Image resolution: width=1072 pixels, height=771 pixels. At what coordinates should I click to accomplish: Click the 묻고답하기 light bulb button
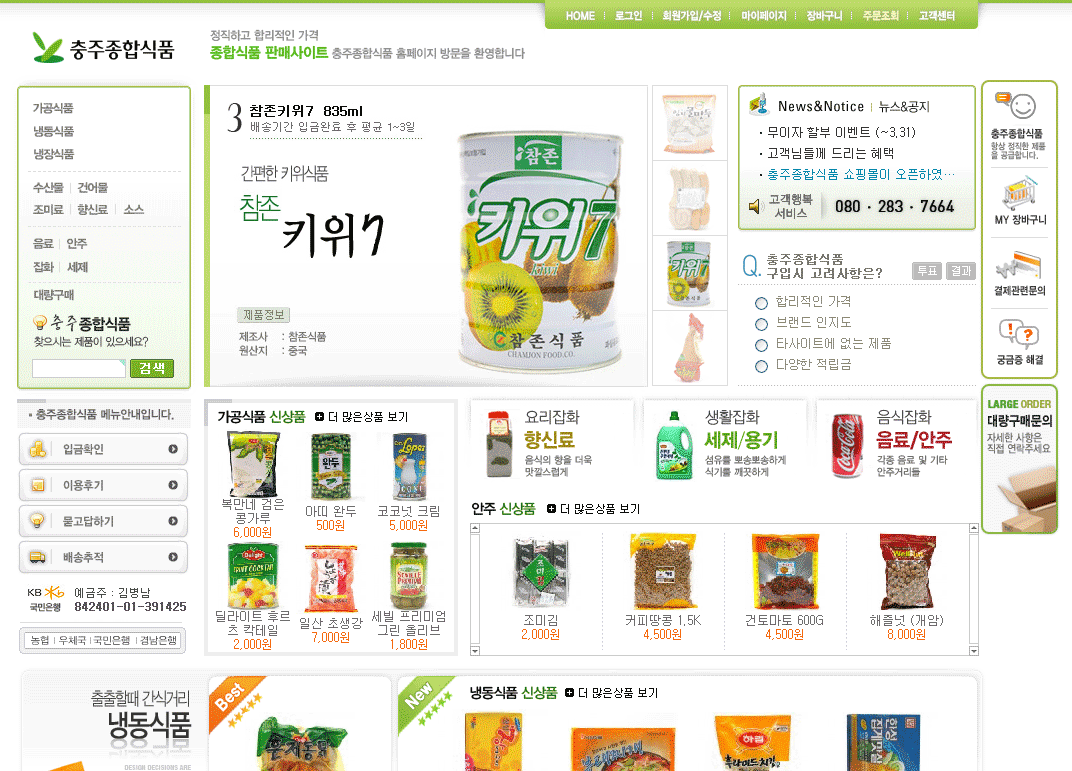pyautogui.click(x=103, y=521)
